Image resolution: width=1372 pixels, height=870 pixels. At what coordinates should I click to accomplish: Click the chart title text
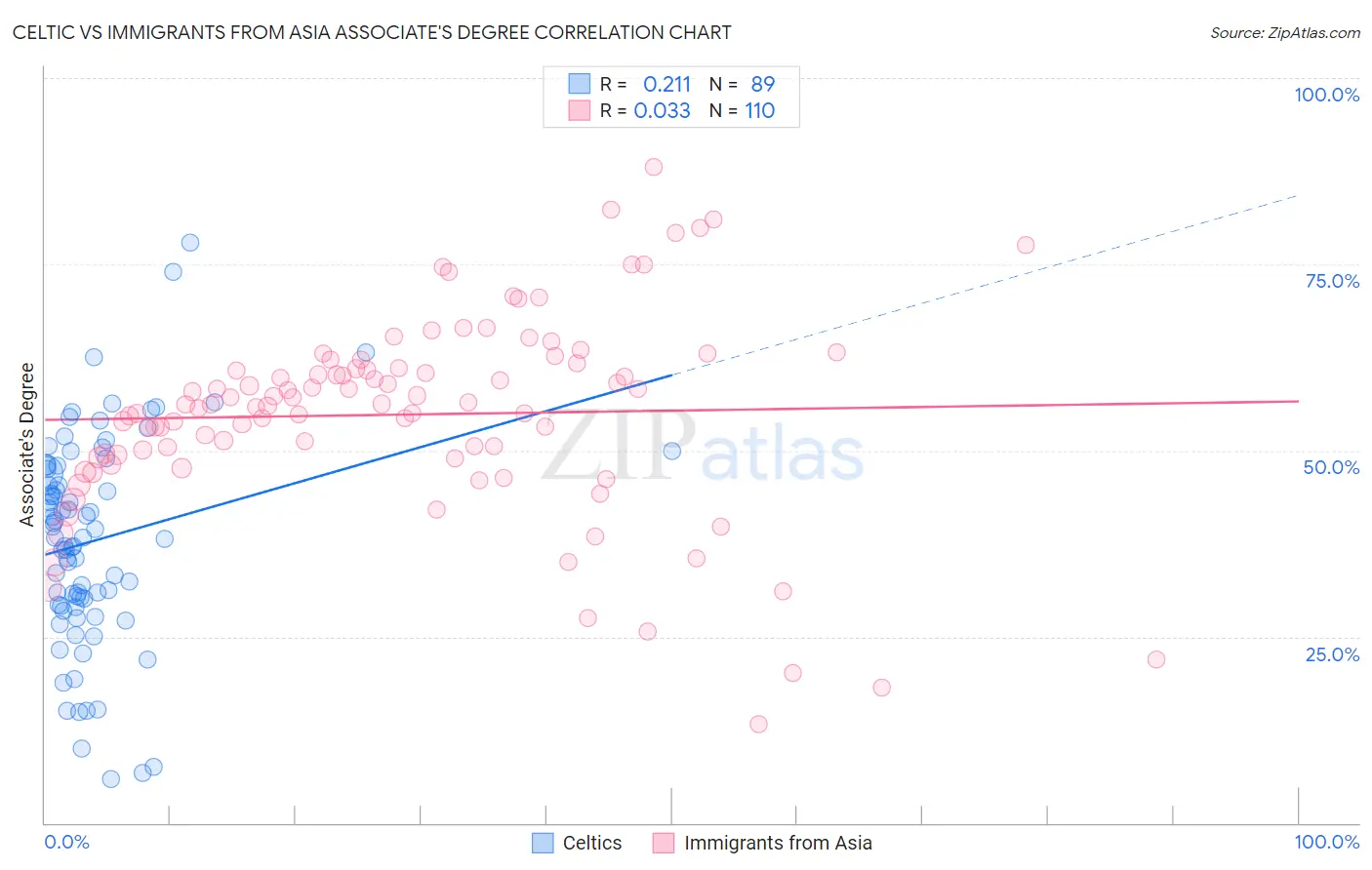(372, 32)
